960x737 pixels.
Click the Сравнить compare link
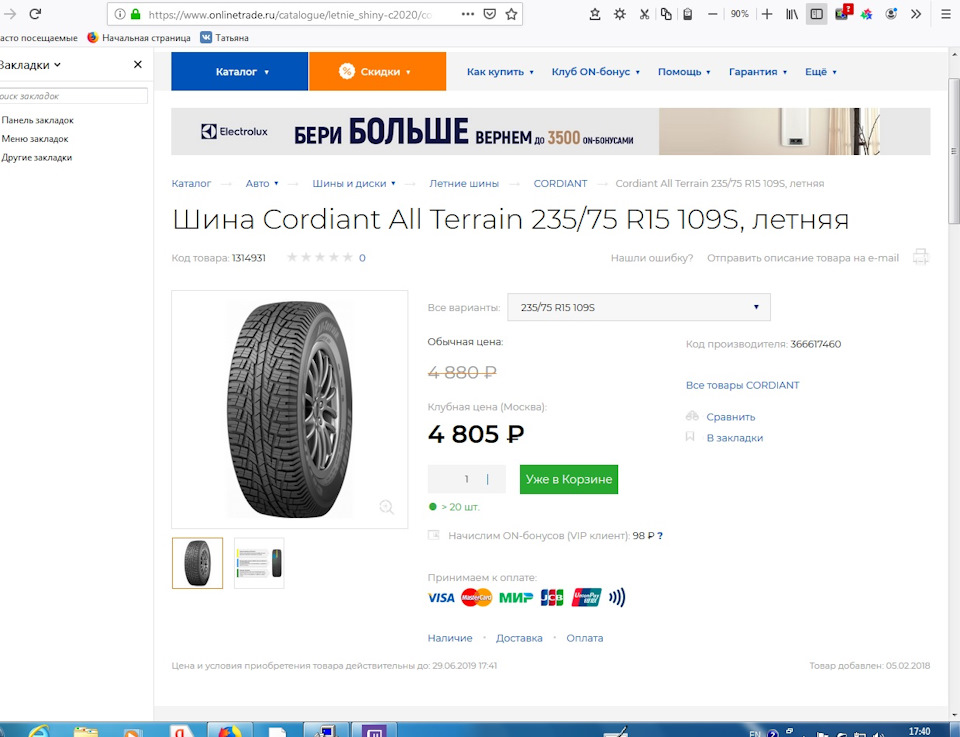click(x=730, y=417)
